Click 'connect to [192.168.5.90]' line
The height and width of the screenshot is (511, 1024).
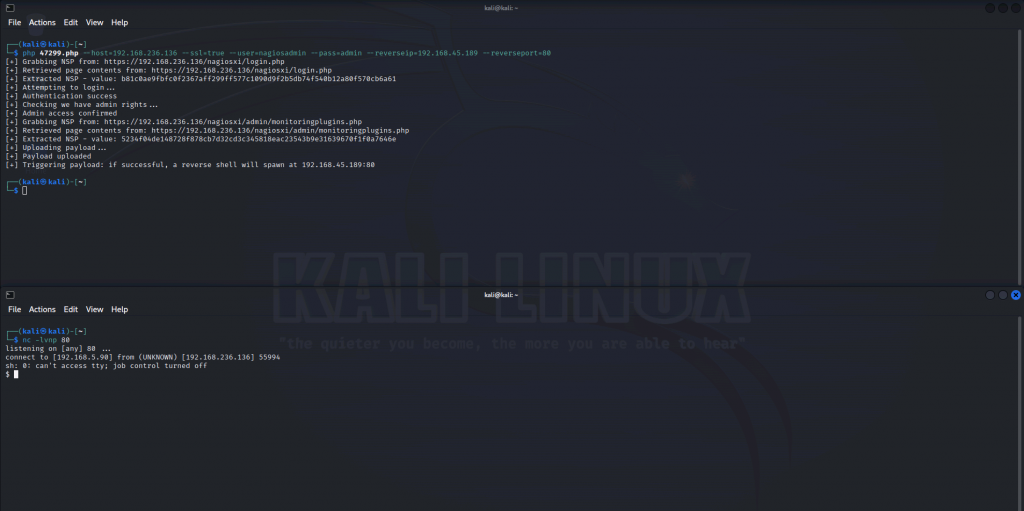coord(143,357)
